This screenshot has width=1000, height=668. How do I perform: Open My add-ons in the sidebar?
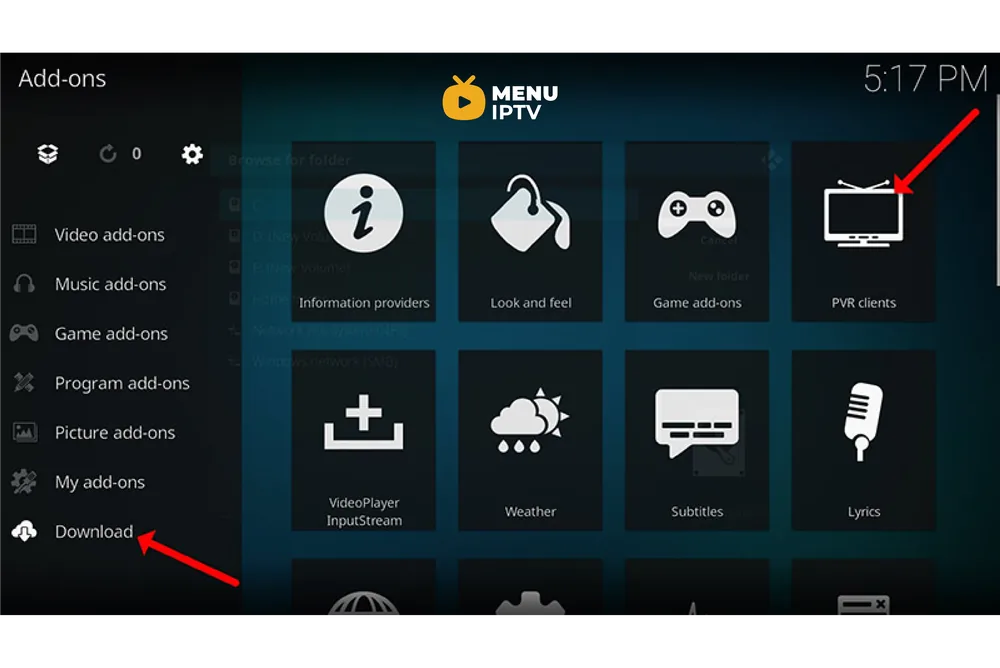pyautogui.click(x=99, y=482)
